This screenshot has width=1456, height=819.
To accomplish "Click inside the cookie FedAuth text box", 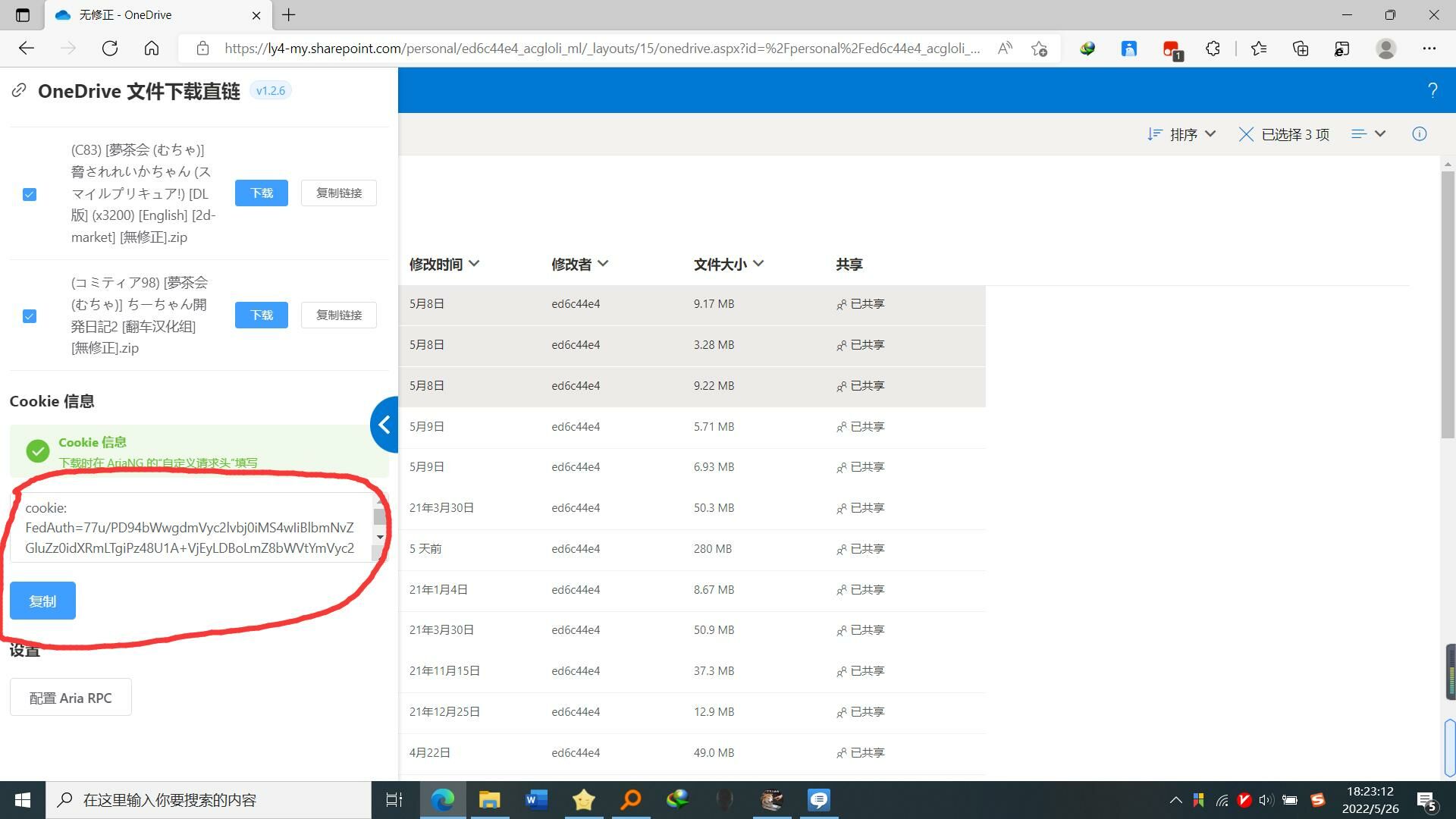I will pos(190,528).
